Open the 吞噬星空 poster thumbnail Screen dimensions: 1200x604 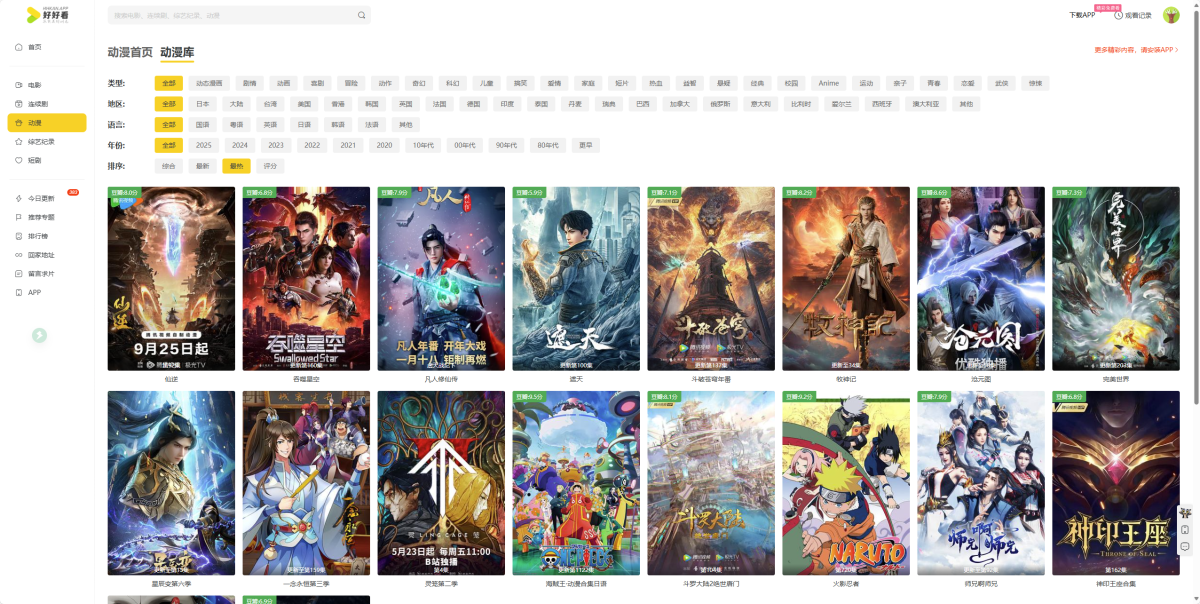306,279
